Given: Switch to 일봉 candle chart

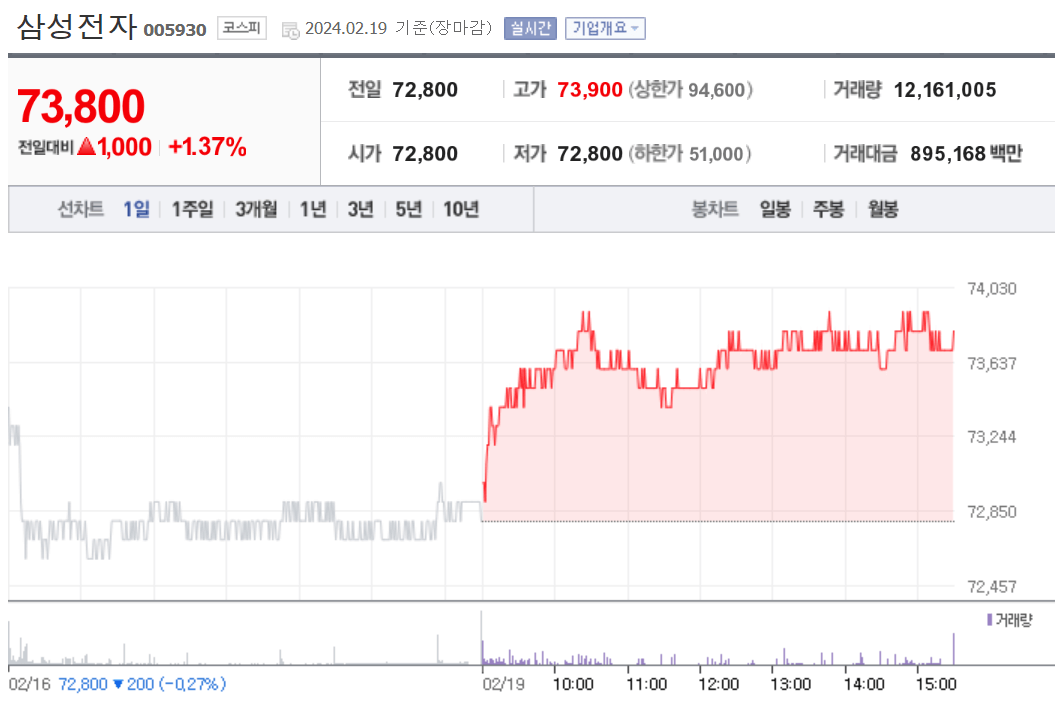Looking at the screenshot, I should point(775,209).
